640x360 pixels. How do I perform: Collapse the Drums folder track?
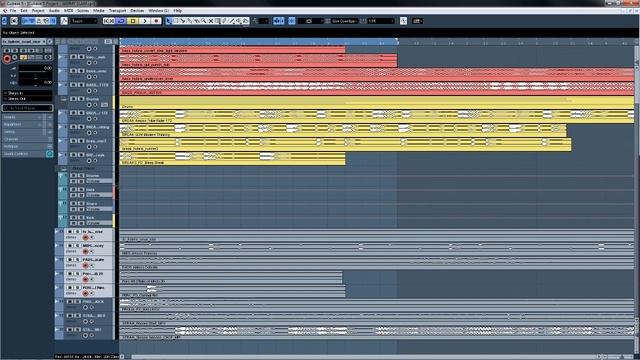pyautogui.click(x=64, y=99)
